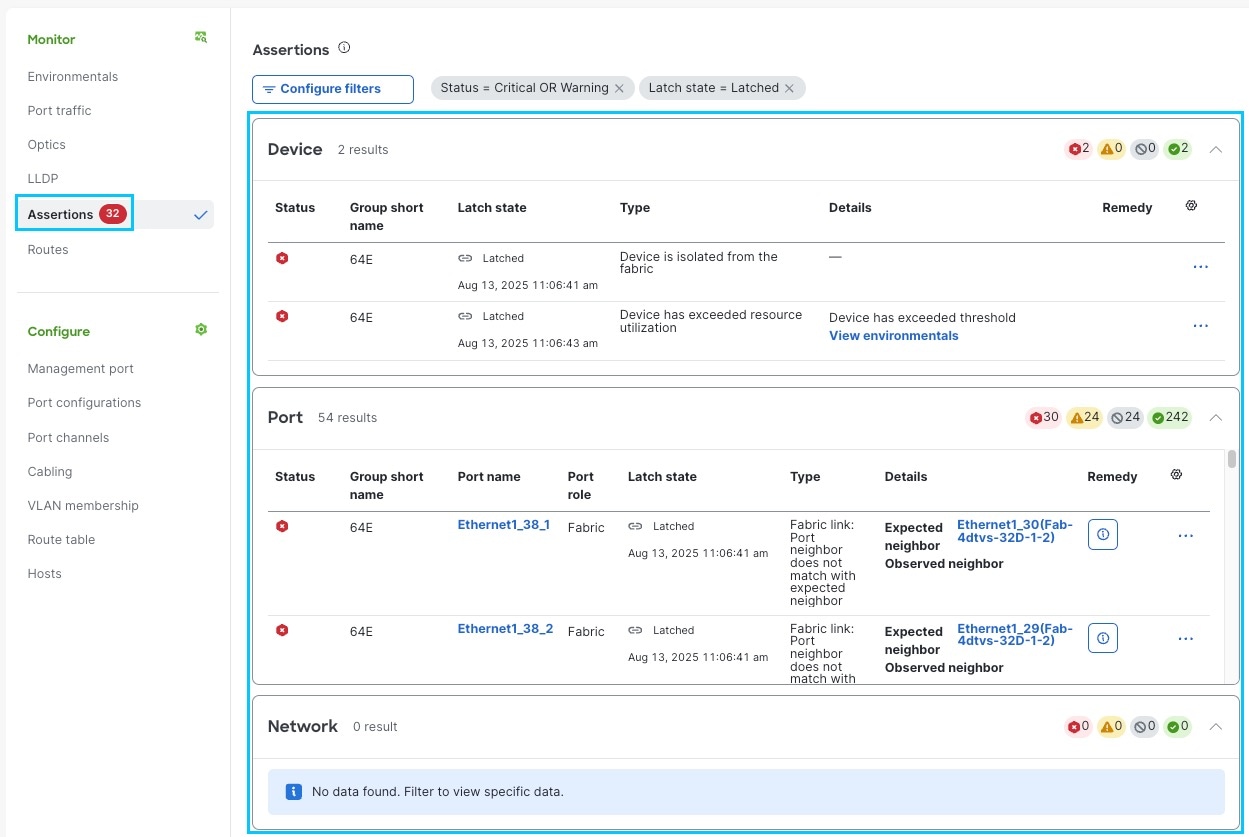This screenshot has width=1249, height=837.
Task: Go to Port configurations
Action: pyautogui.click(x=84, y=403)
